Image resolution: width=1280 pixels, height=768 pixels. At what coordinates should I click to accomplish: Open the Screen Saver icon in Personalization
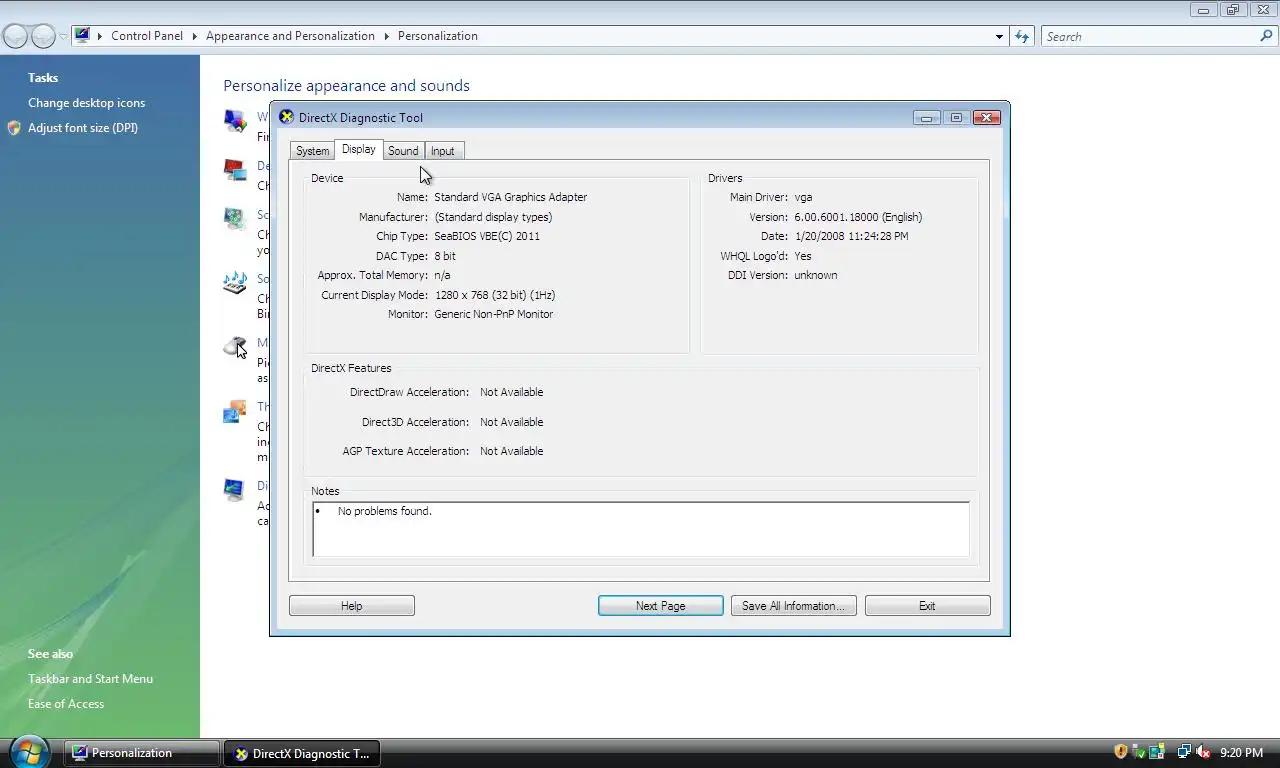tap(235, 218)
